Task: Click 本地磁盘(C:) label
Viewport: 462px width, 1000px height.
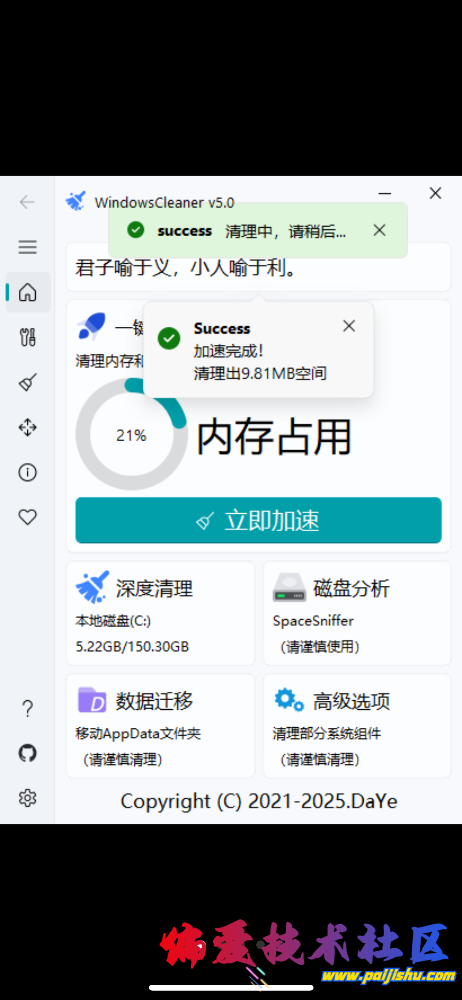Action: pyautogui.click(x=113, y=621)
